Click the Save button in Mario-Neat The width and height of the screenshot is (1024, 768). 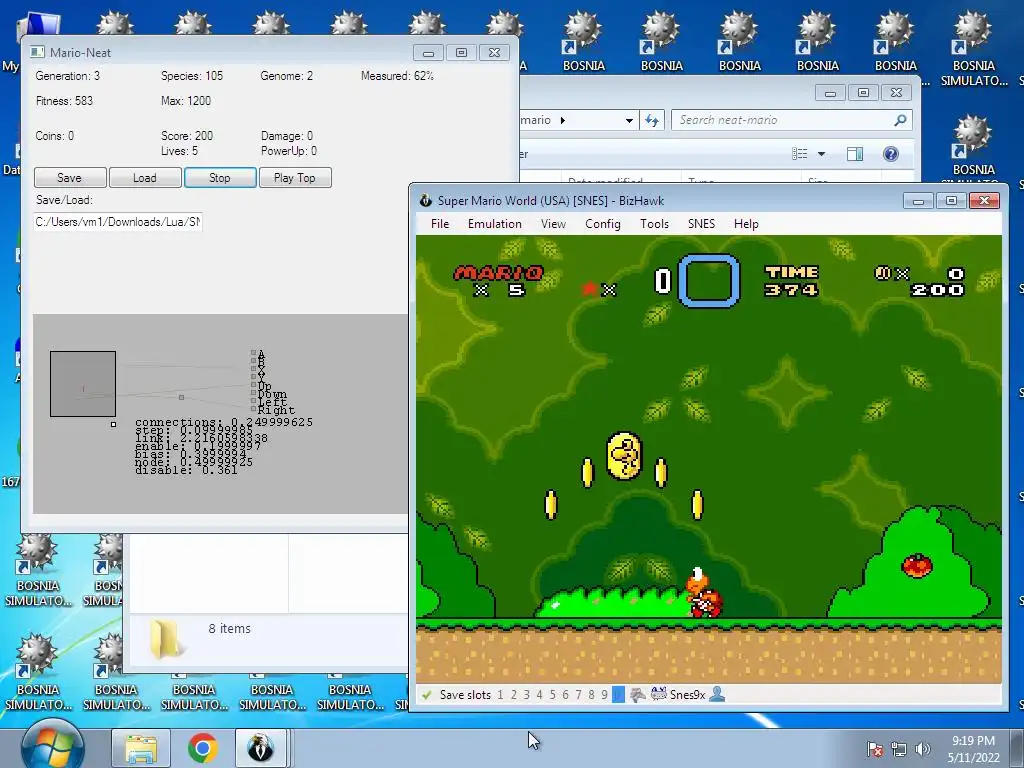click(70, 178)
